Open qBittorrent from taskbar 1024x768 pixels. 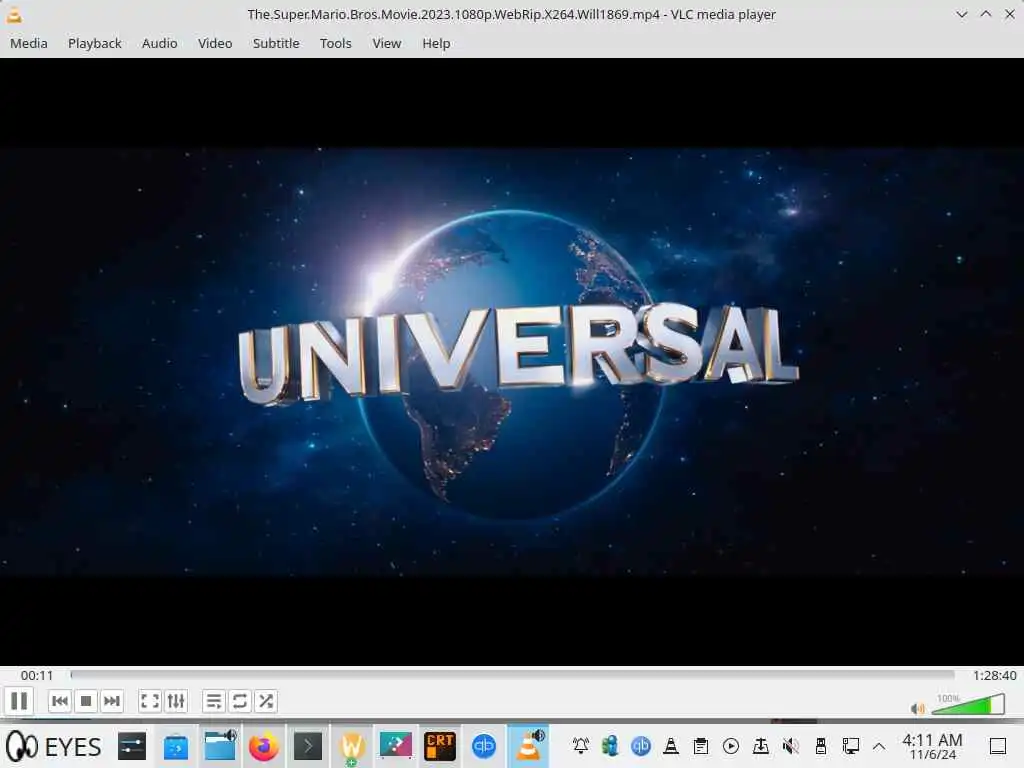tap(484, 746)
